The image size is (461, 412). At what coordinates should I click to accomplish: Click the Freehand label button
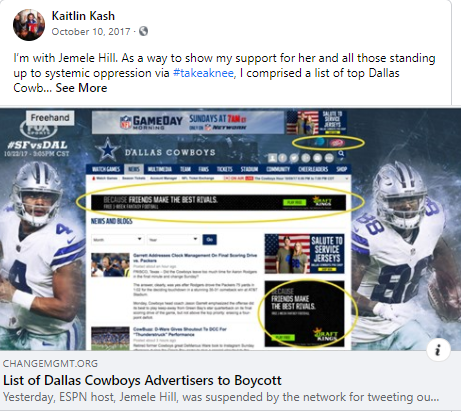[x=50, y=118]
